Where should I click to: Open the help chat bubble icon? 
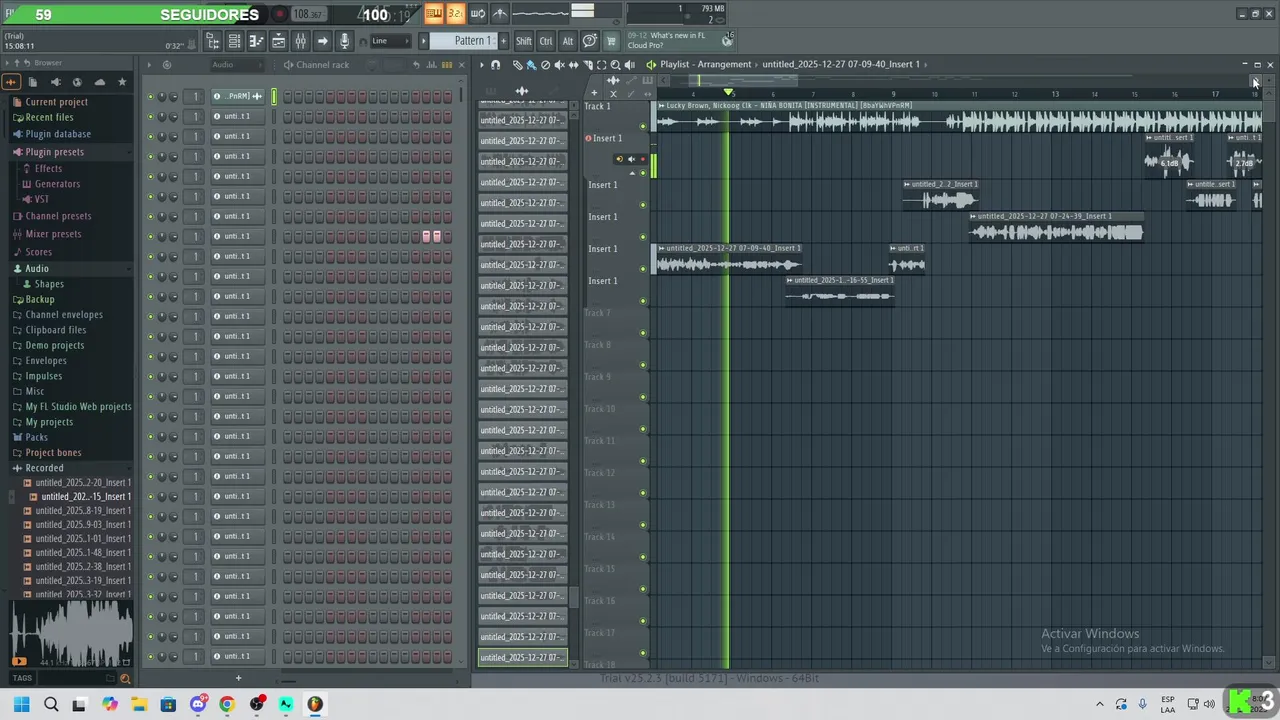pyautogui.click(x=590, y=41)
